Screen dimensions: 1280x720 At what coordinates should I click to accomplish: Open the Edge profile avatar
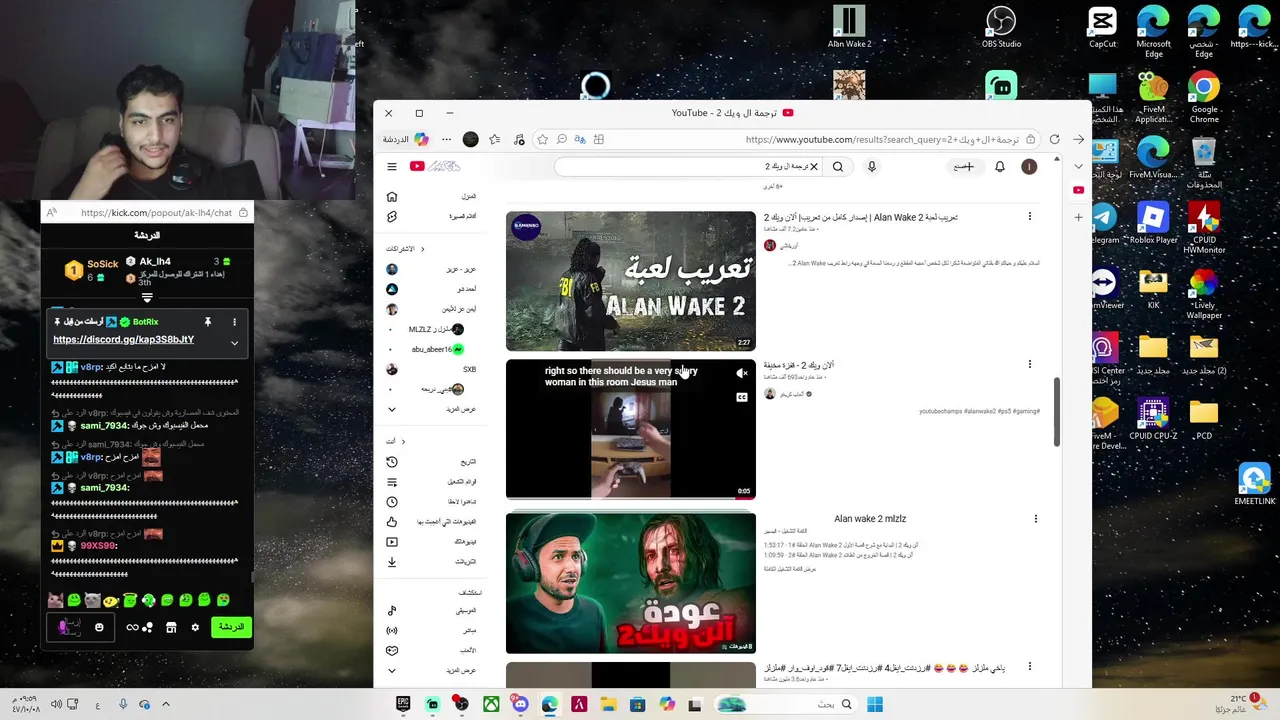coord(471,140)
